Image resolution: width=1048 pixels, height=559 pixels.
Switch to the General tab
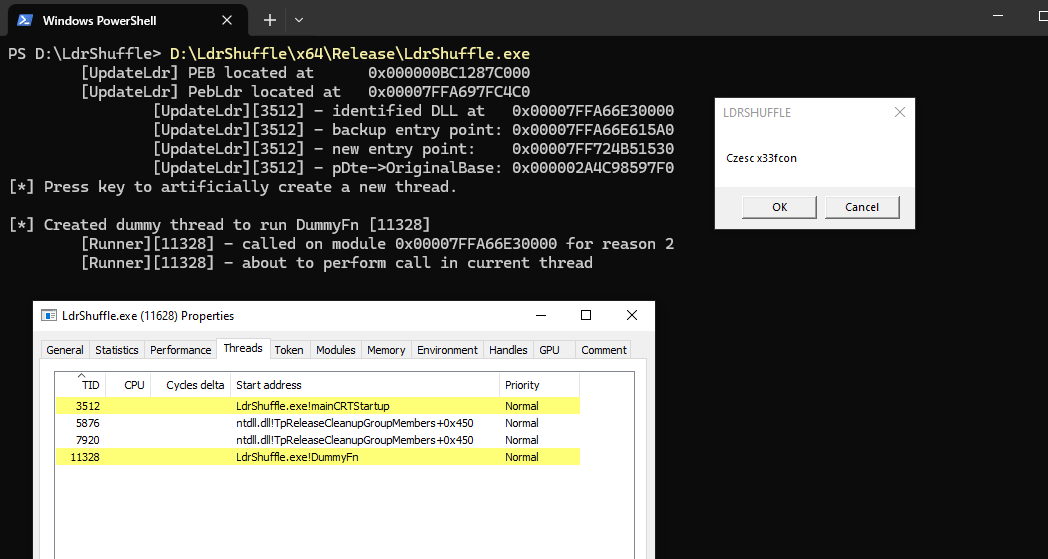[65, 350]
